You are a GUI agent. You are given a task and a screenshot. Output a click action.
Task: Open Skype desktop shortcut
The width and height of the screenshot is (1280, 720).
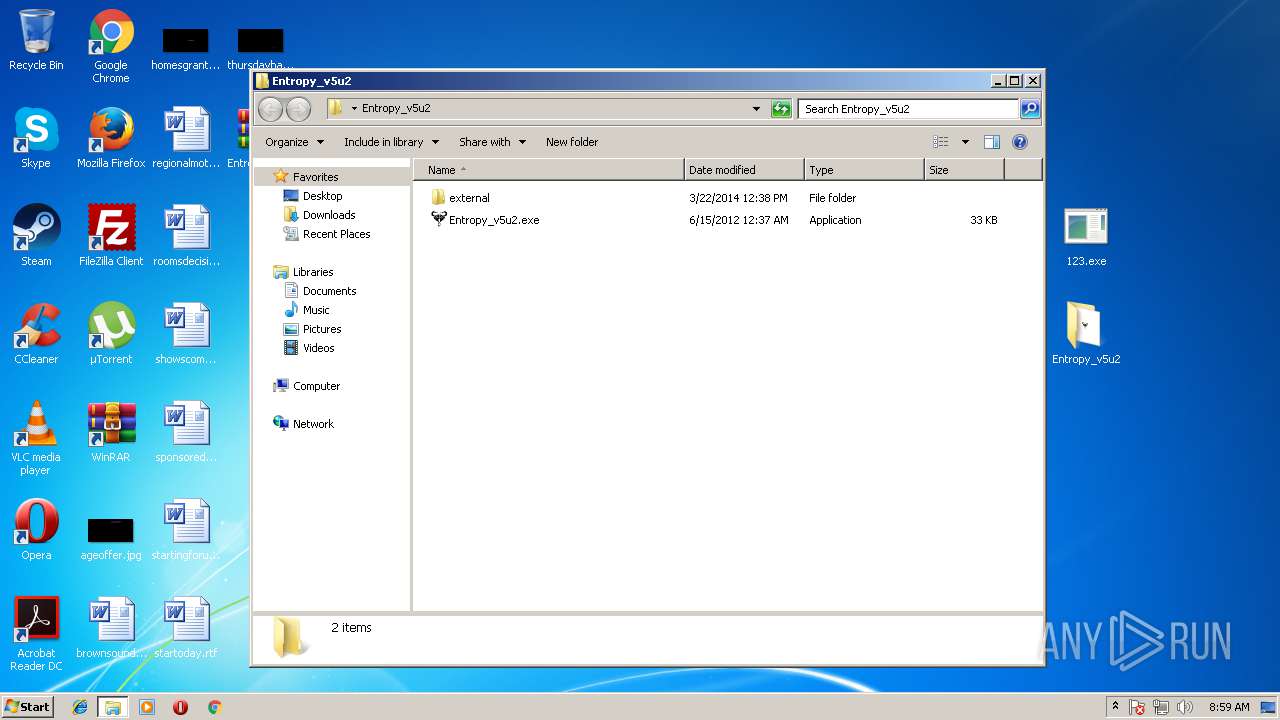[36, 138]
